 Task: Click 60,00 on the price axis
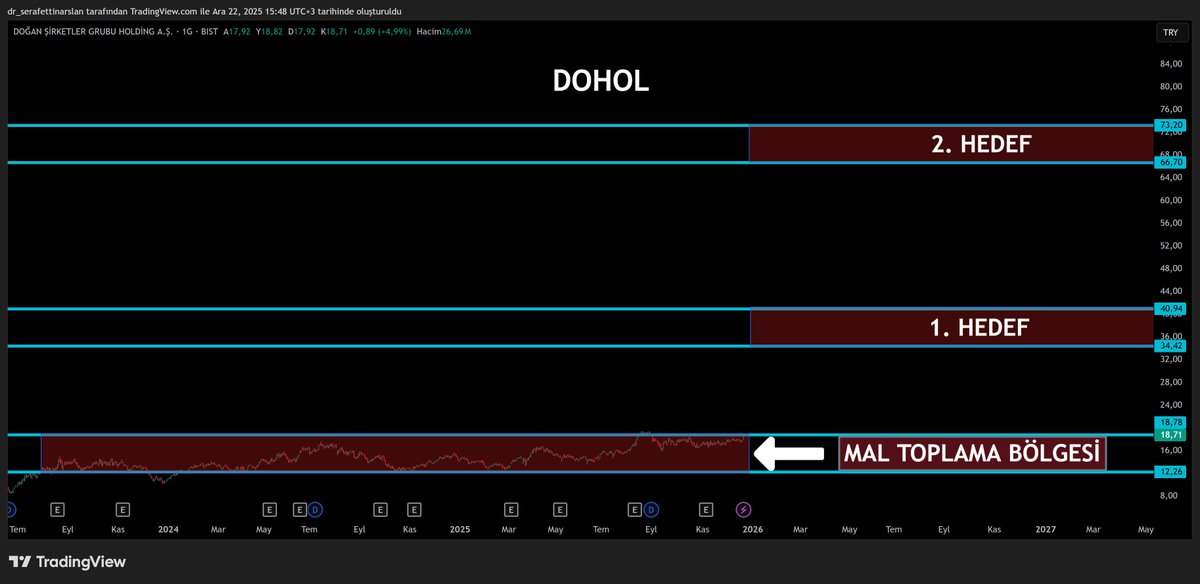click(x=1169, y=200)
